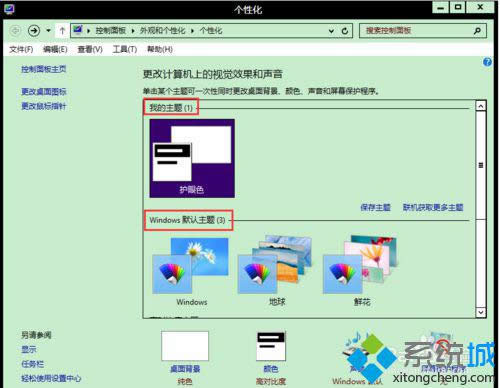Viewport: 500px width, 388px height.
Task: Minimize the 个性化 window
Action: click(x=441, y=7)
